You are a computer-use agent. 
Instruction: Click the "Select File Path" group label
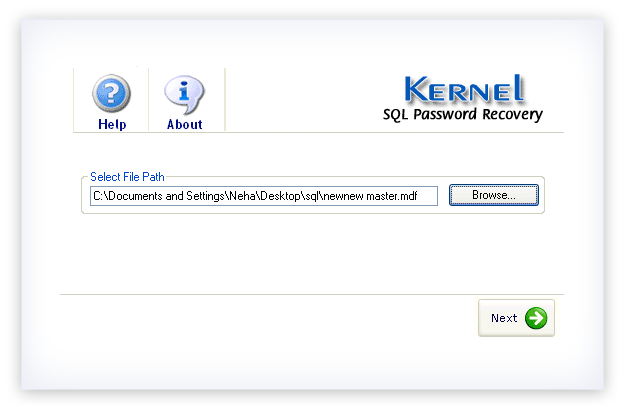pos(127,177)
